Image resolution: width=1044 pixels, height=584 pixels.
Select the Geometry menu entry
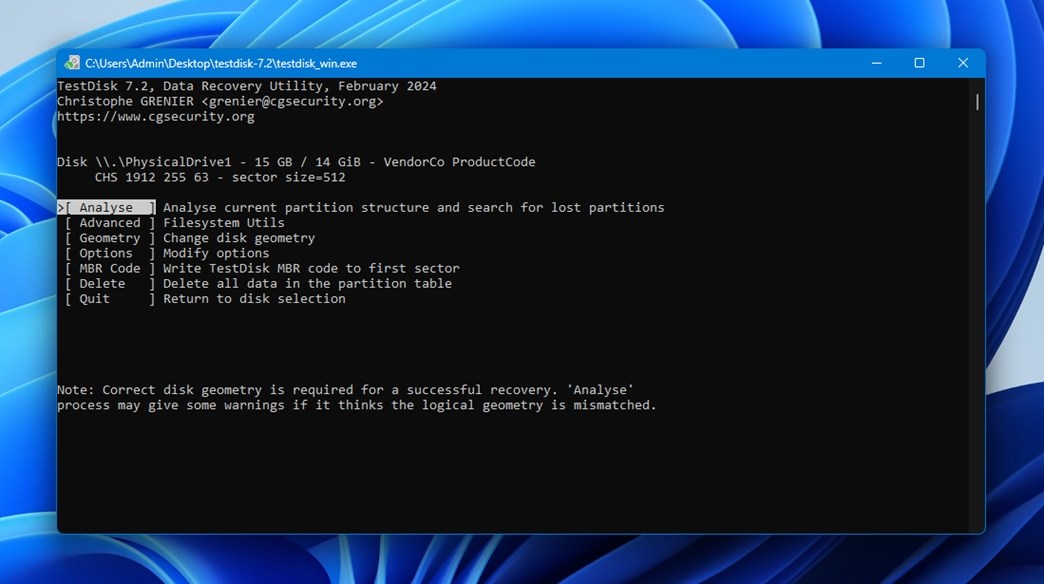[x=110, y=238]
